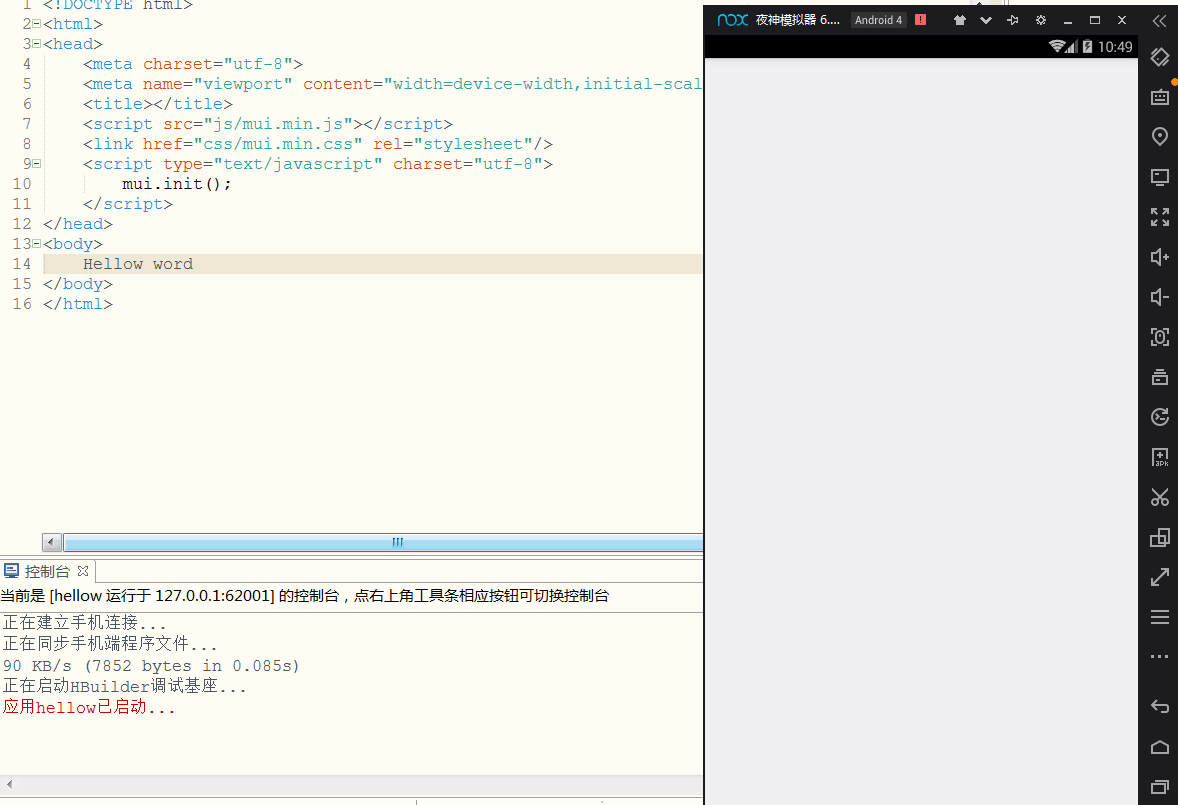Collapse the html tag fold marker
1178x805 pixels.
(x=36, y=24)
